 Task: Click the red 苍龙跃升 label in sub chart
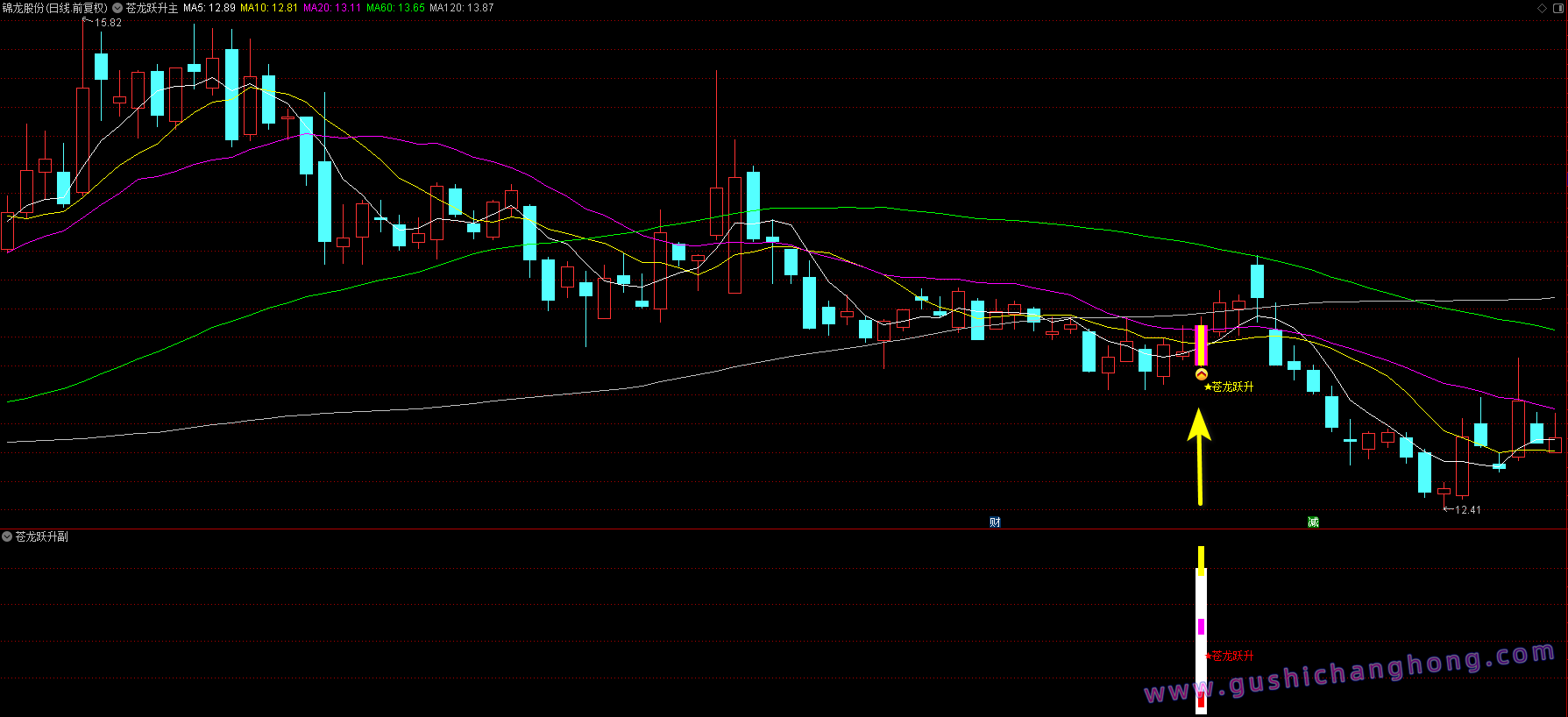click(x=1231, y=656)
